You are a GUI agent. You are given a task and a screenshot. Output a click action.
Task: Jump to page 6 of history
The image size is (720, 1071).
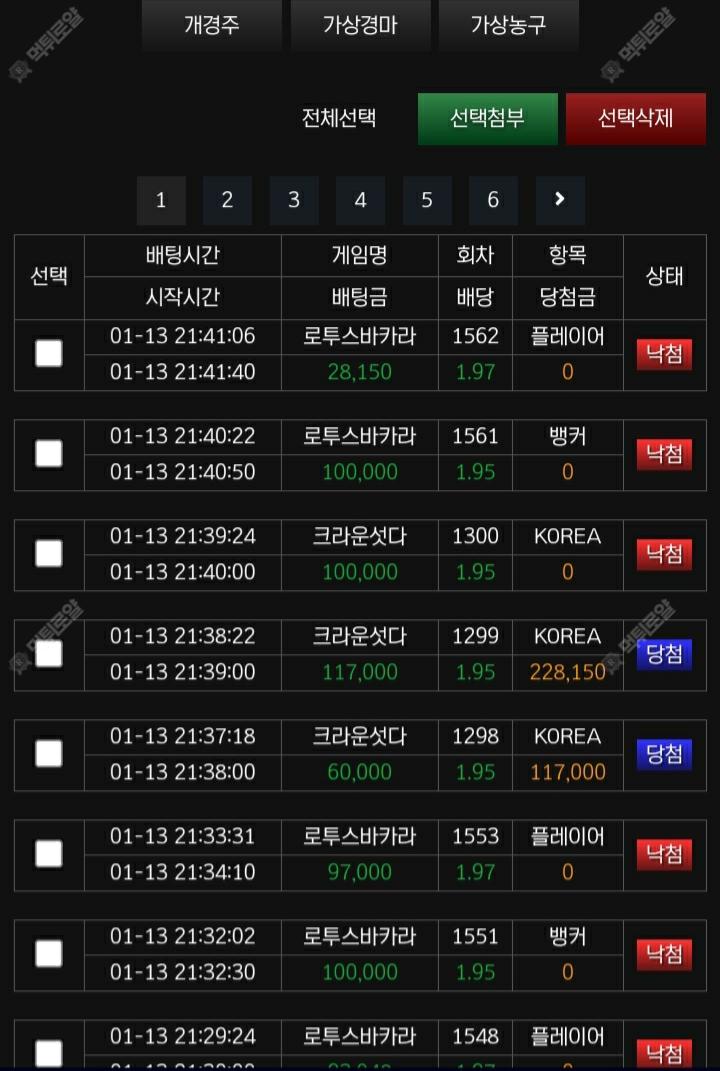493,200
